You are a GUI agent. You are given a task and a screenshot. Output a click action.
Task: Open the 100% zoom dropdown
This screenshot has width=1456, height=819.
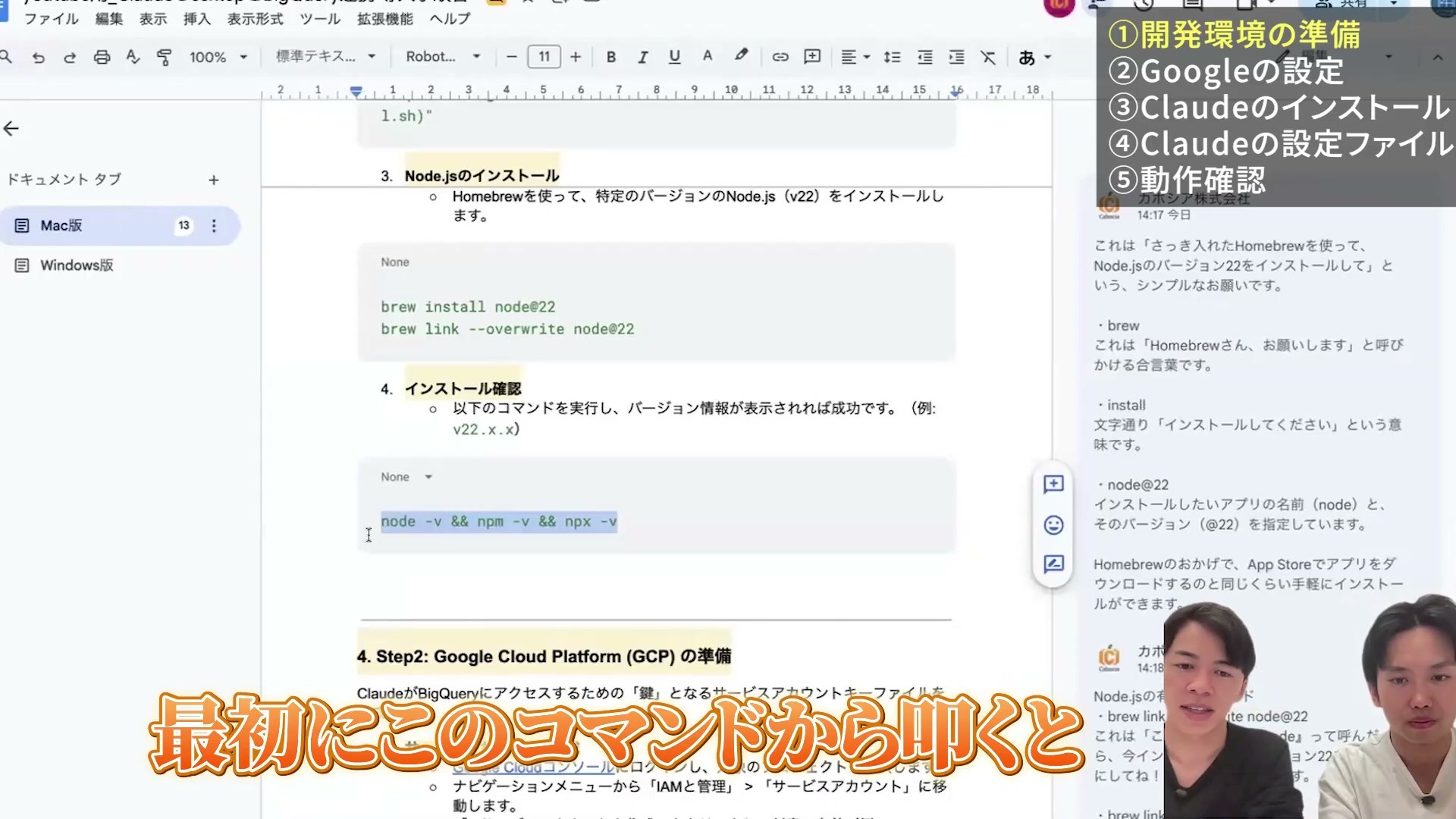point(218,57)
